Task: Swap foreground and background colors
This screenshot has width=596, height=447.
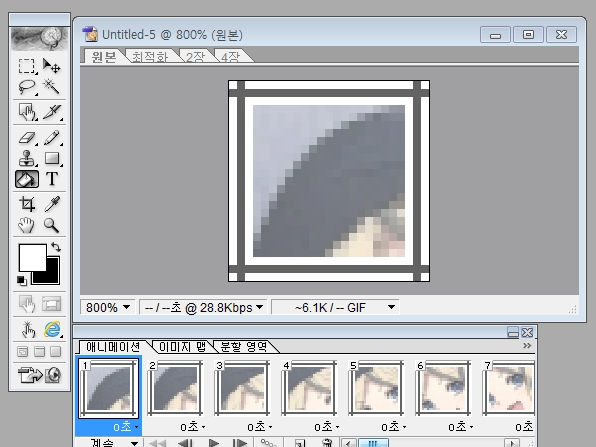Action: [x=56, y=247]
